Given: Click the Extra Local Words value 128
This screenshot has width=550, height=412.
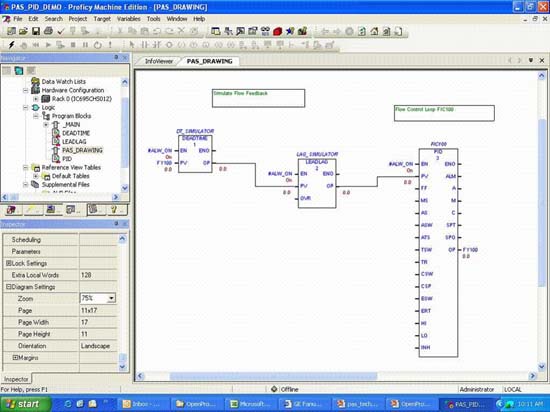Looking at the screenshot, I should (98, 275).
